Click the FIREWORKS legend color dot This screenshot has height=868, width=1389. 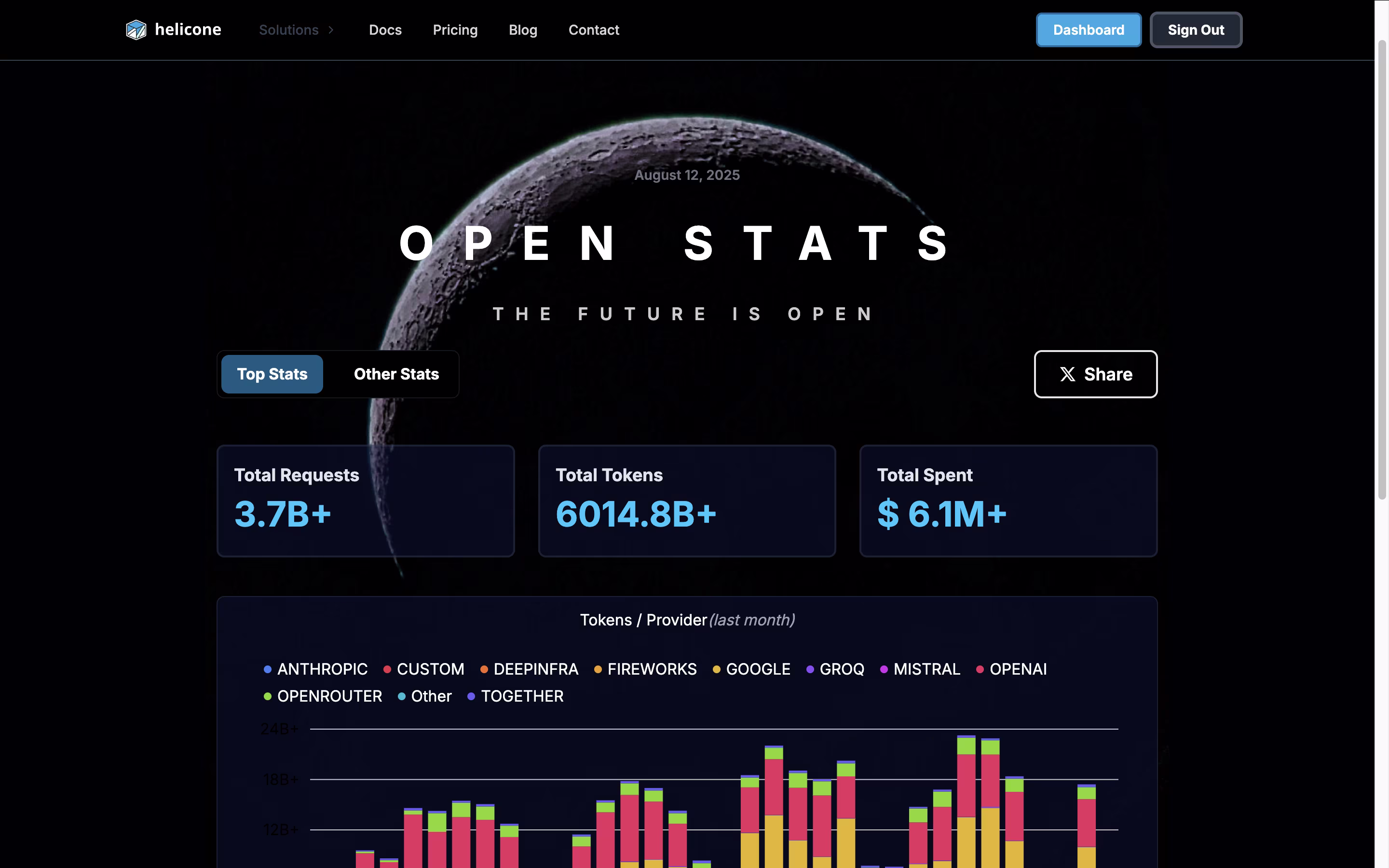pos(598,669)
